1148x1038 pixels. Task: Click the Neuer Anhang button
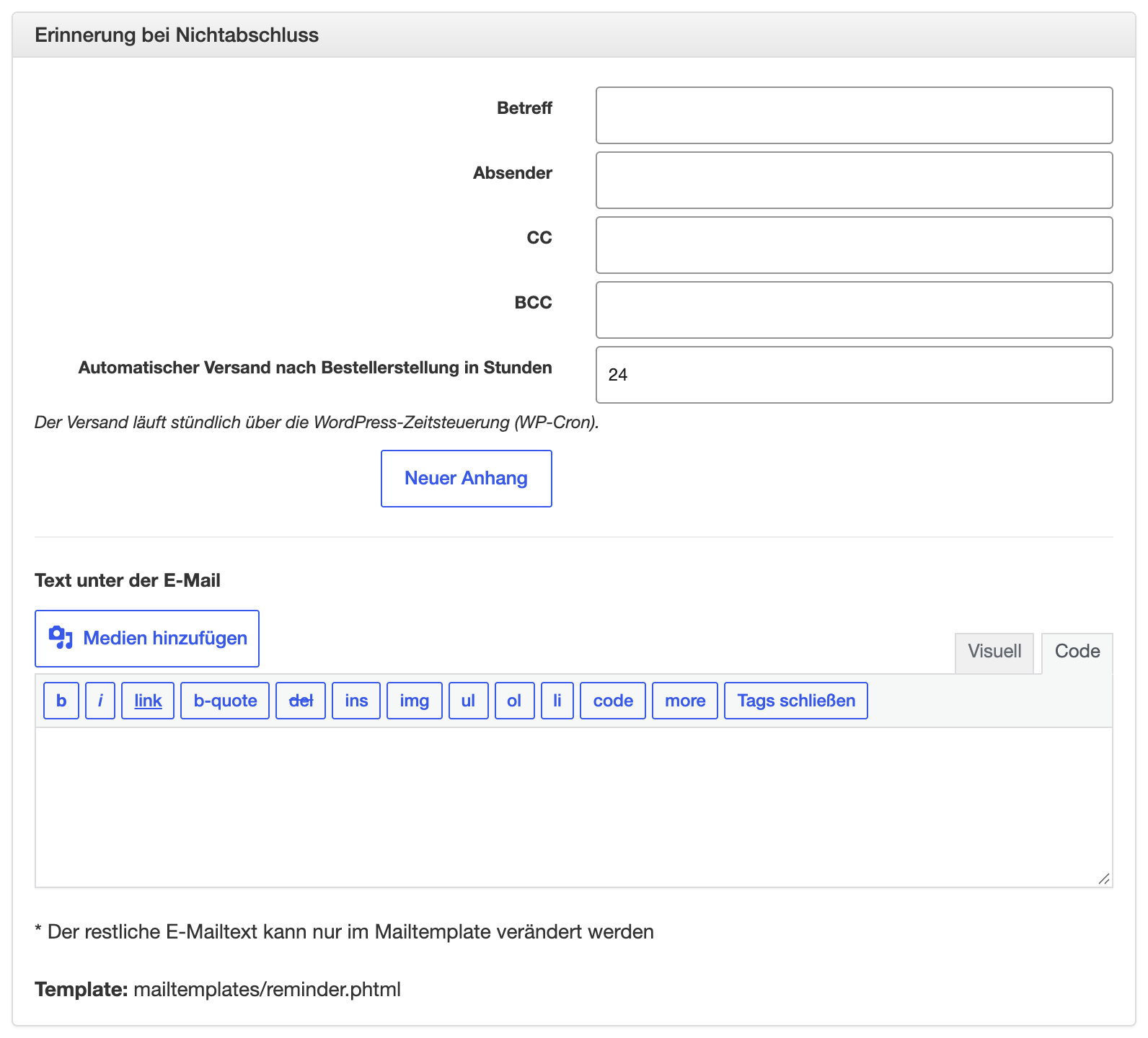click(467, 479)
